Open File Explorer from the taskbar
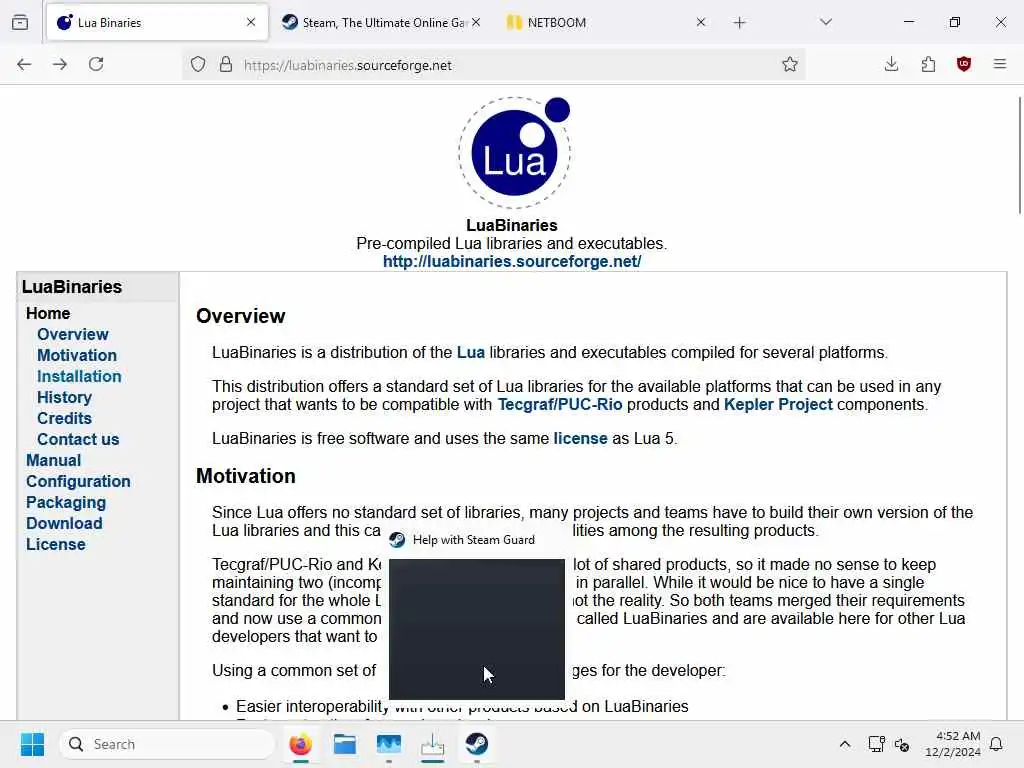The width and height of the screenshot is (1024, 768). coord(344,744)
